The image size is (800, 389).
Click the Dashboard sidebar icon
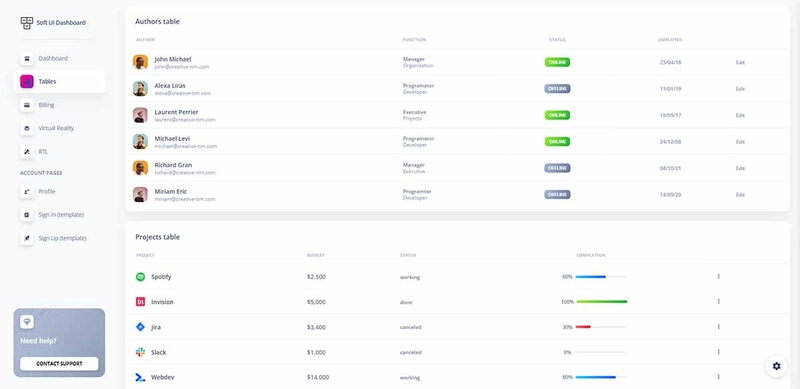coord(27,58)
